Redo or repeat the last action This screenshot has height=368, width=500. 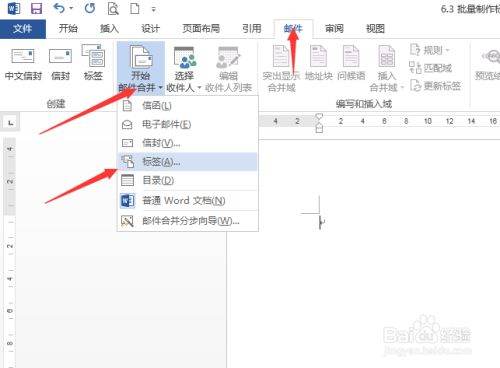coord(90,8)
